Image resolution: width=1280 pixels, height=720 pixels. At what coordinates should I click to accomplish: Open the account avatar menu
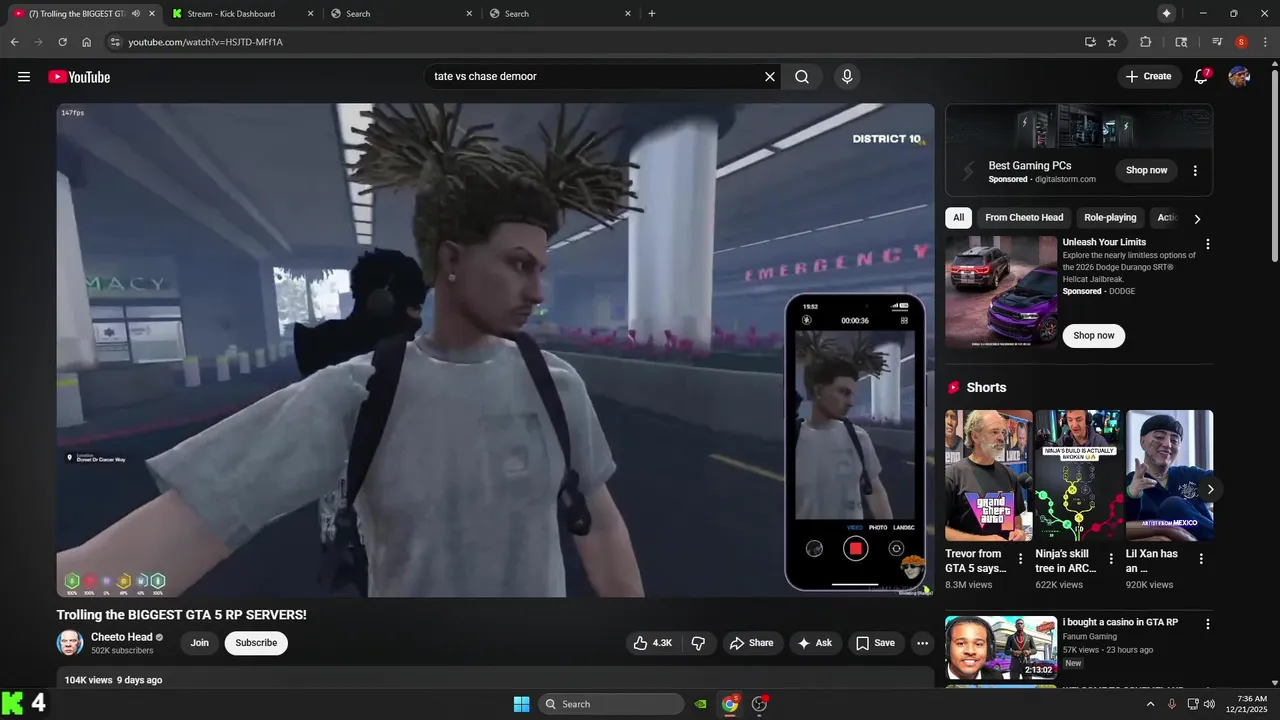click(1239, 77)
